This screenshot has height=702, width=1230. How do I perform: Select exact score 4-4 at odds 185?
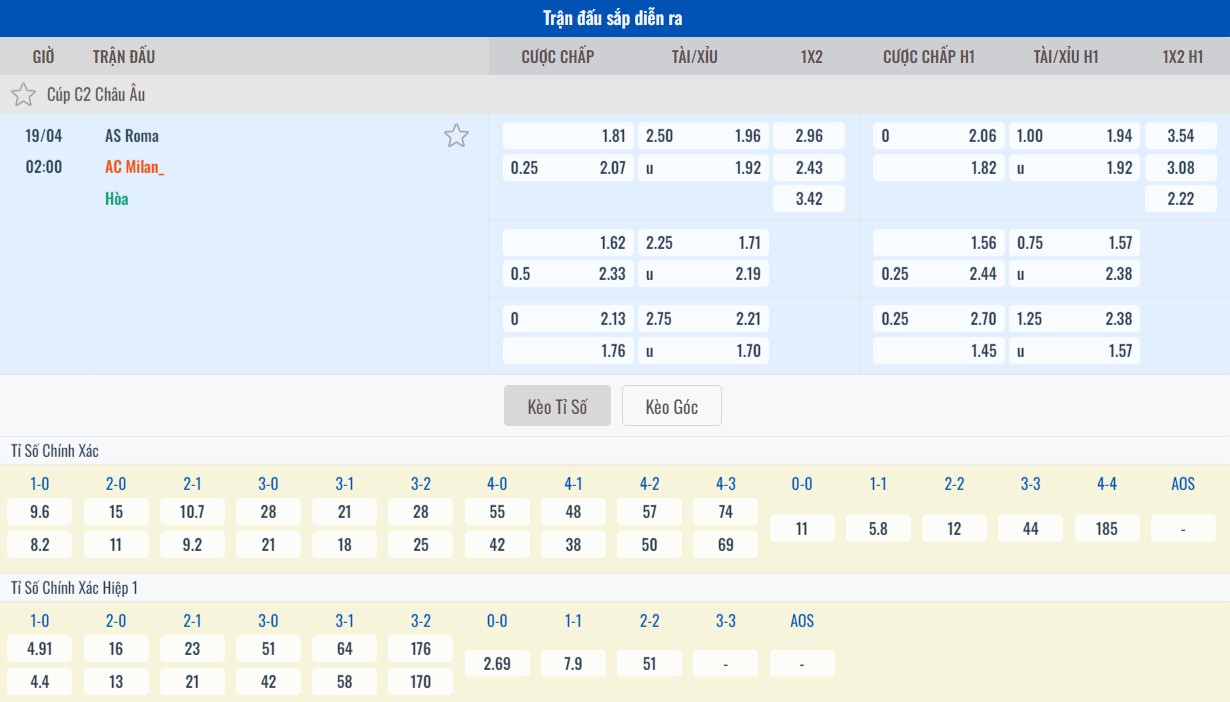pyautogui.click(x=1107, y=528)
